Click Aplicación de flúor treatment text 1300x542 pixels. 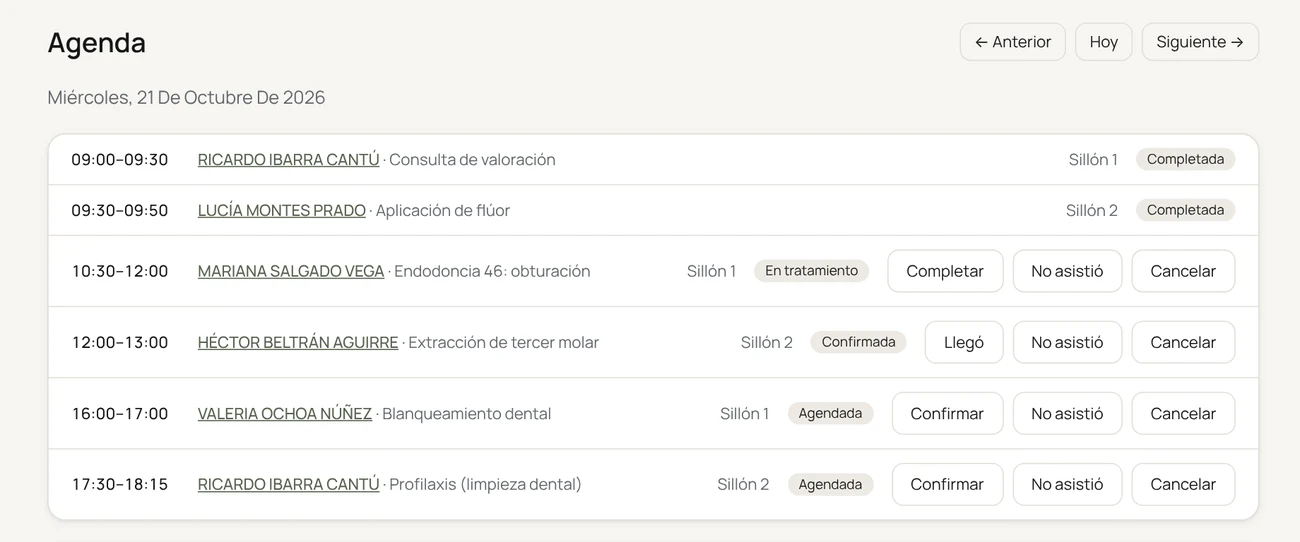(443, 210)
